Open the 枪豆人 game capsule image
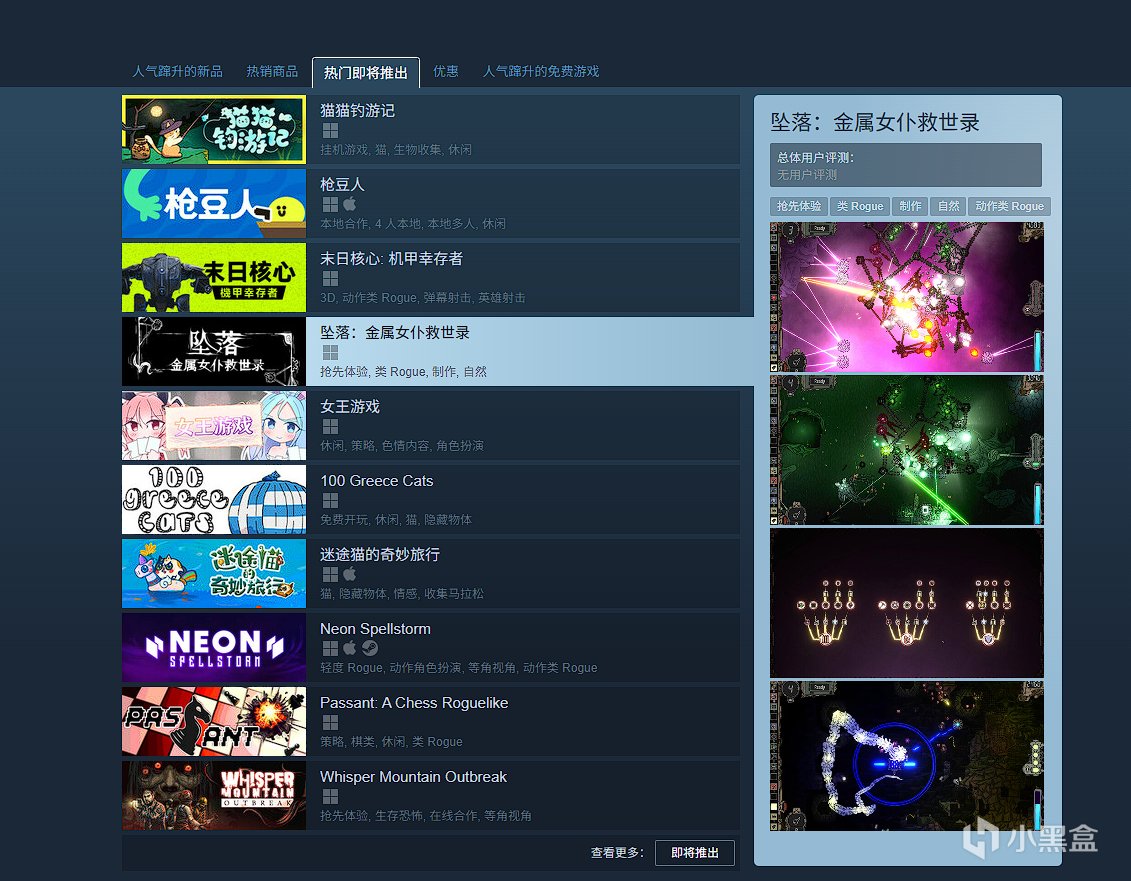This screenshot has height=881, width=1131. tap(214, 203)
